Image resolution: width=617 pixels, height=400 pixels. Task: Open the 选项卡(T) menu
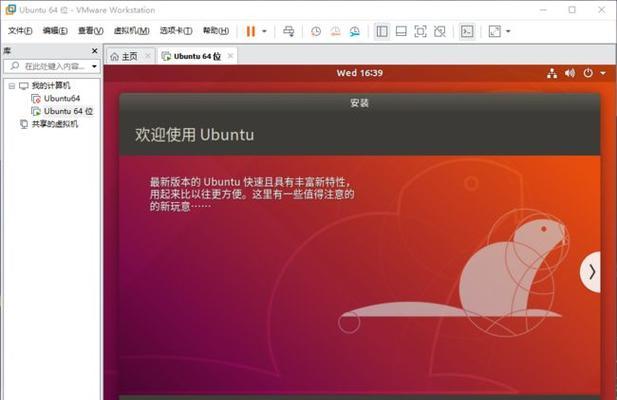(x=176, y=31)
